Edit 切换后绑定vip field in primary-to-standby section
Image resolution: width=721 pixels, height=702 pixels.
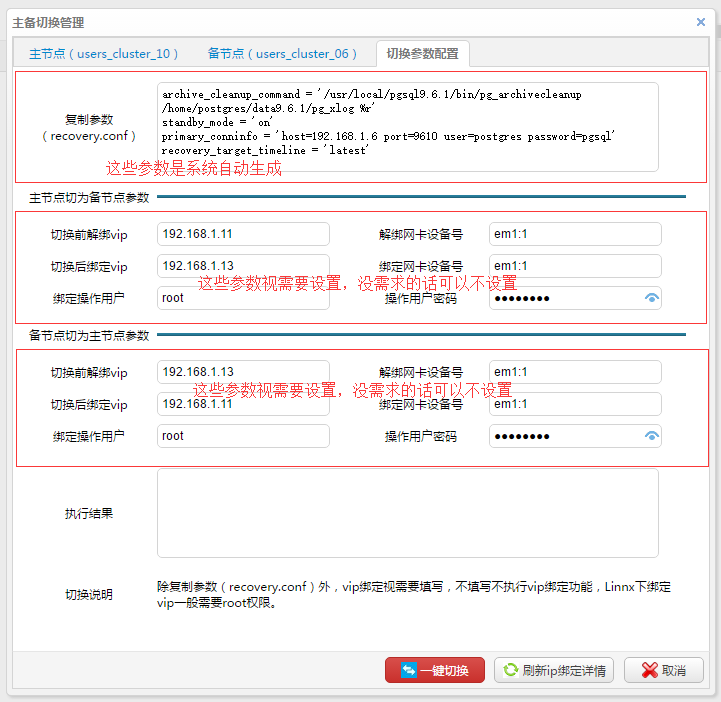[243, 266]
